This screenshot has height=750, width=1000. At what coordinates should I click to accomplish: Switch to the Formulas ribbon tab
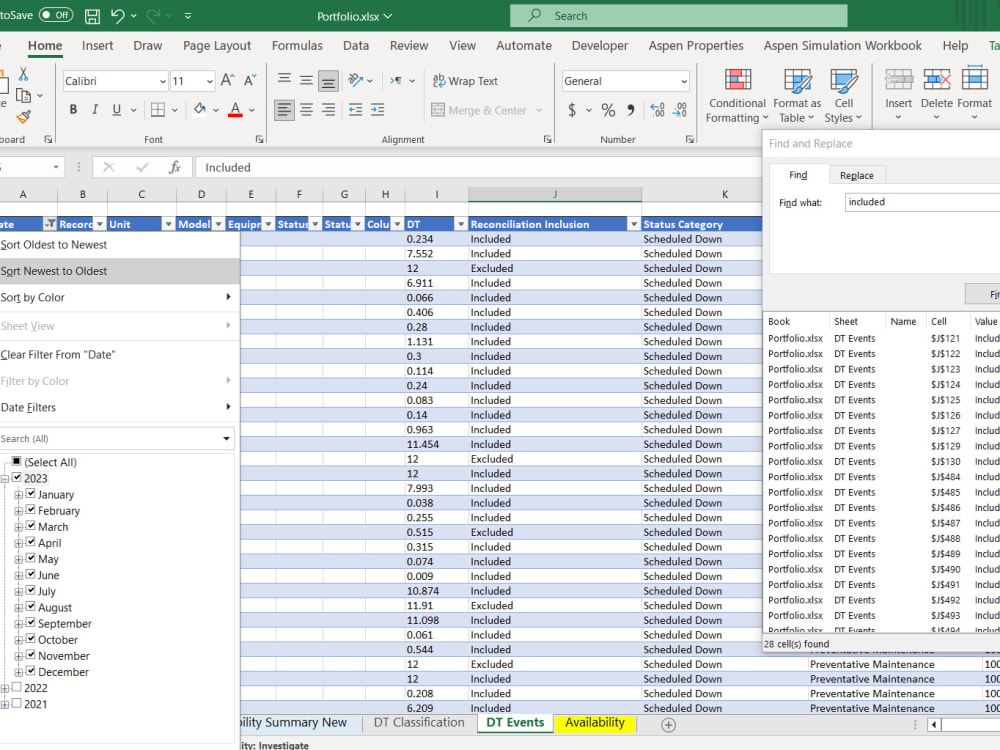point(297,45)
